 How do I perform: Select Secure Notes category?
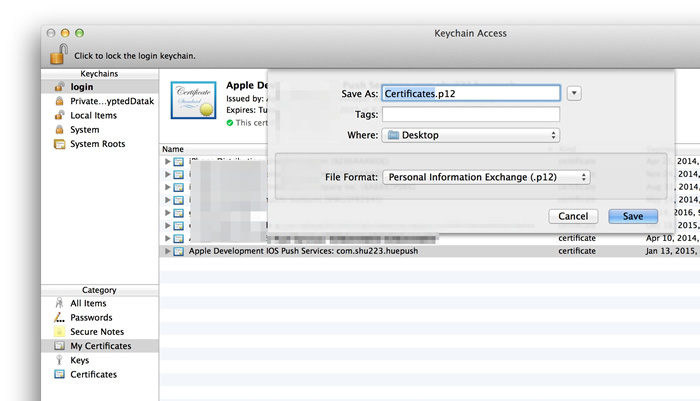[x=100, y=332]
